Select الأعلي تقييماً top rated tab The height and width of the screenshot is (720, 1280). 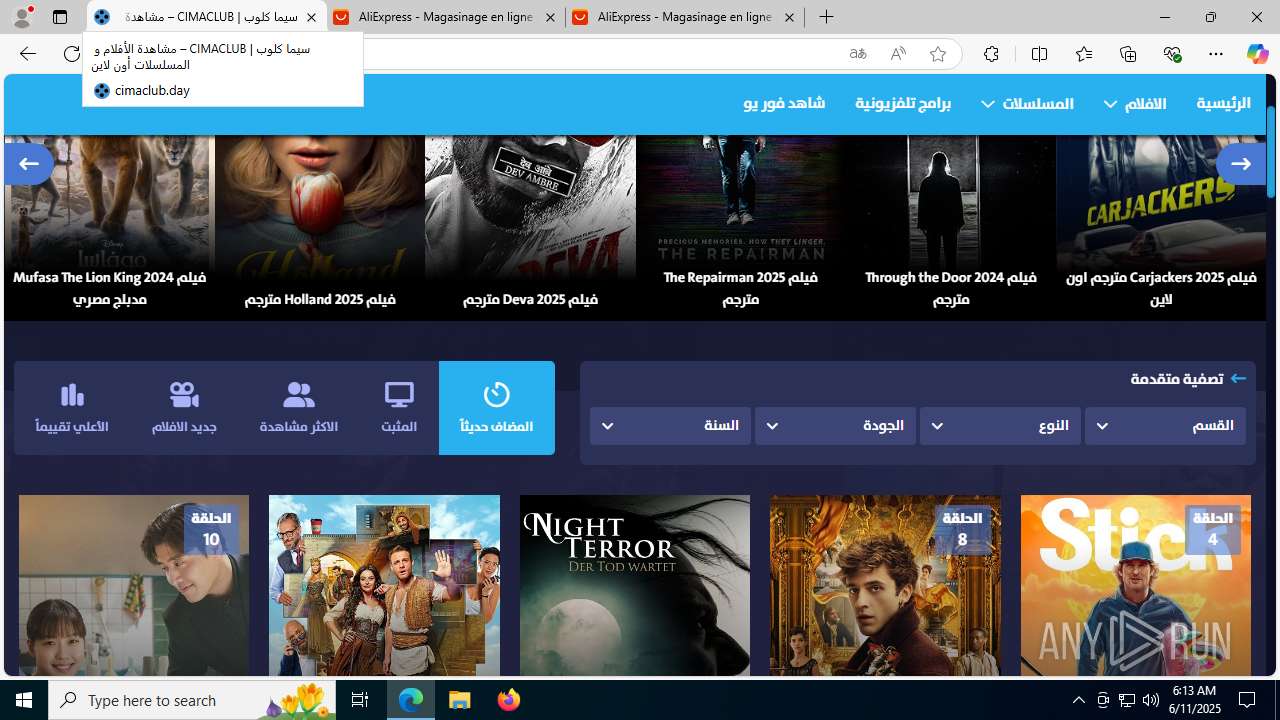tap(72, 408)
